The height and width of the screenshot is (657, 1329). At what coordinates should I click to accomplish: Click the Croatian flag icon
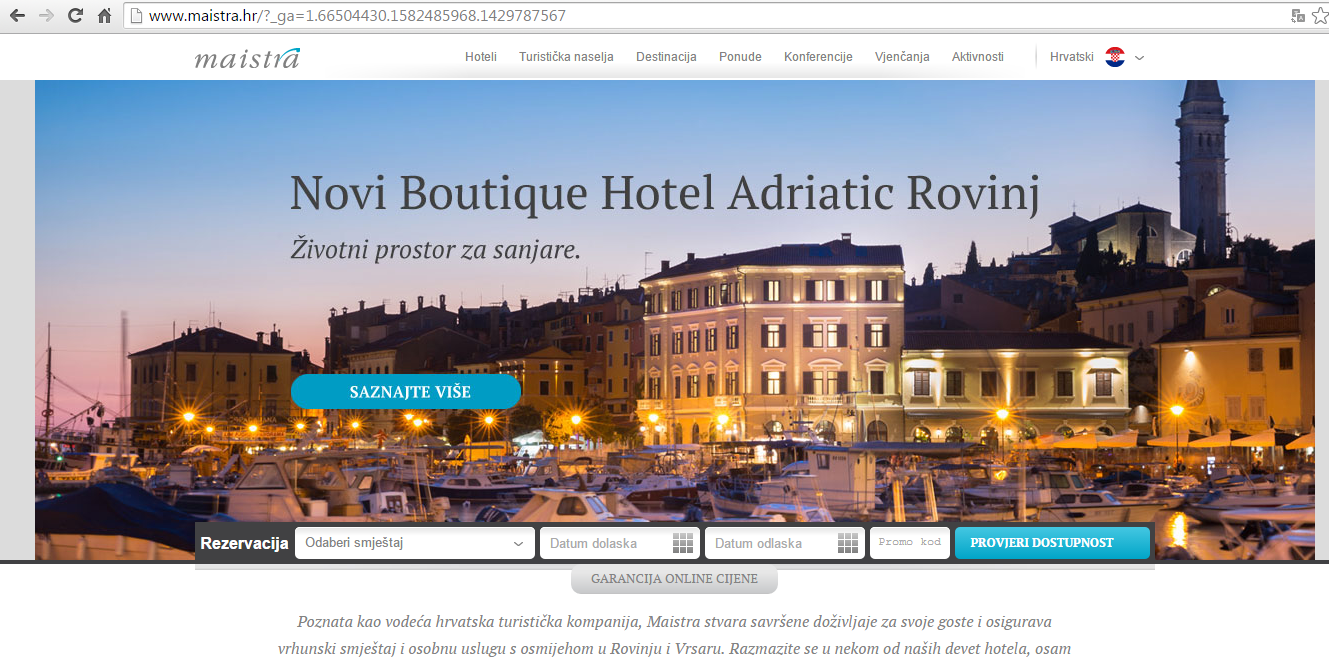click(1115, 57)
